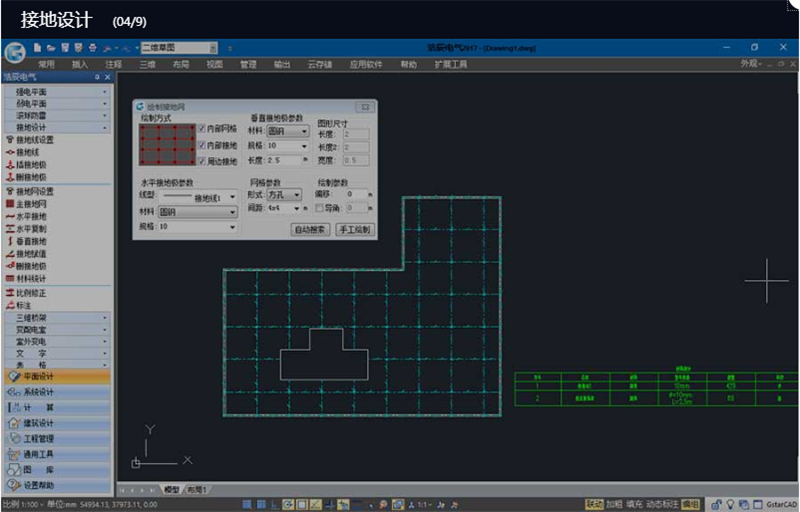Uncheck the 周边接地 checkbox
Viewport: 800px width, 512px height.
click(202, 160)
